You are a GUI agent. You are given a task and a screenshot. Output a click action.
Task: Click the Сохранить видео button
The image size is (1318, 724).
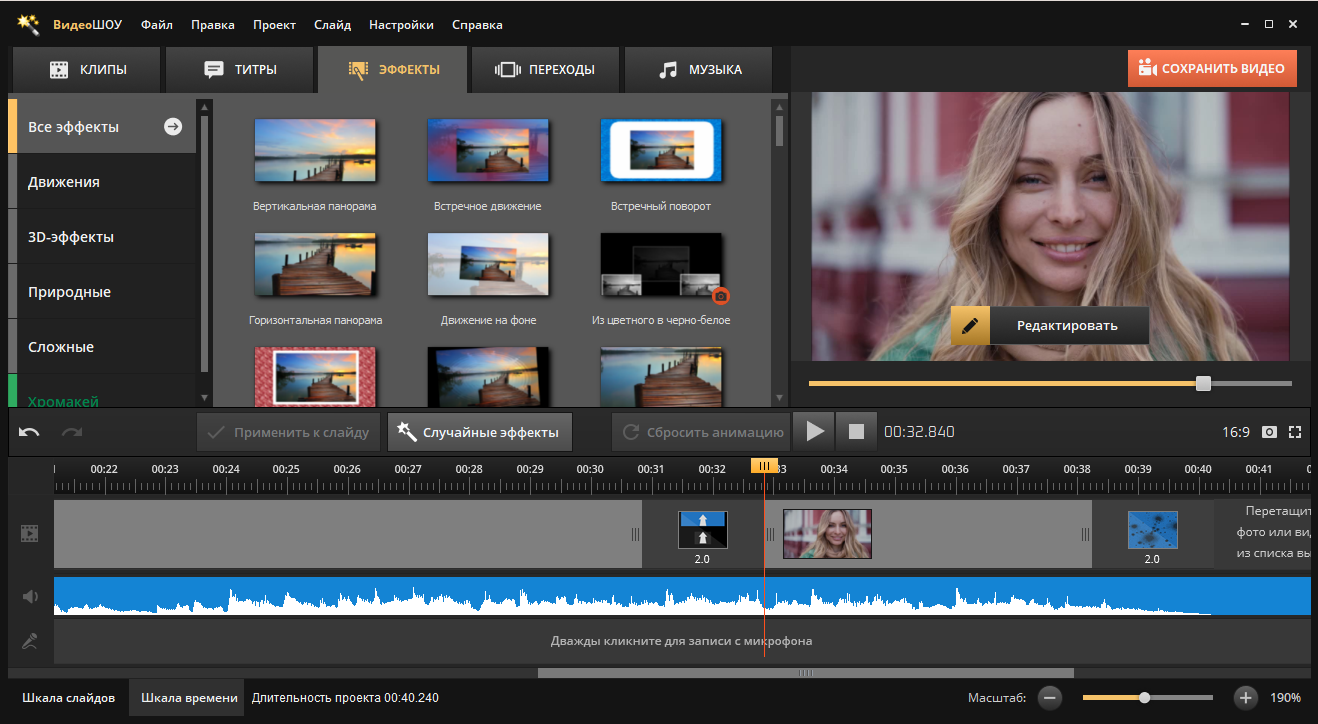coord(1212,69)
